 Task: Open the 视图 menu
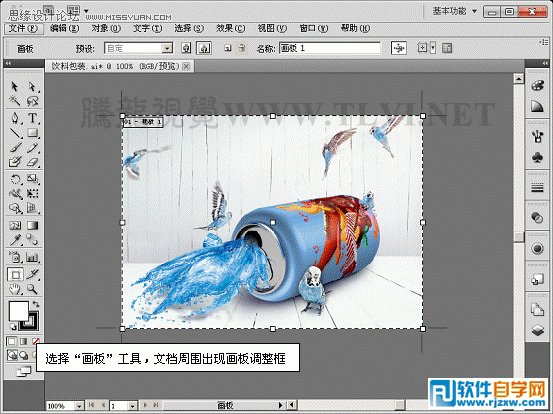click(x=272, y=28)
